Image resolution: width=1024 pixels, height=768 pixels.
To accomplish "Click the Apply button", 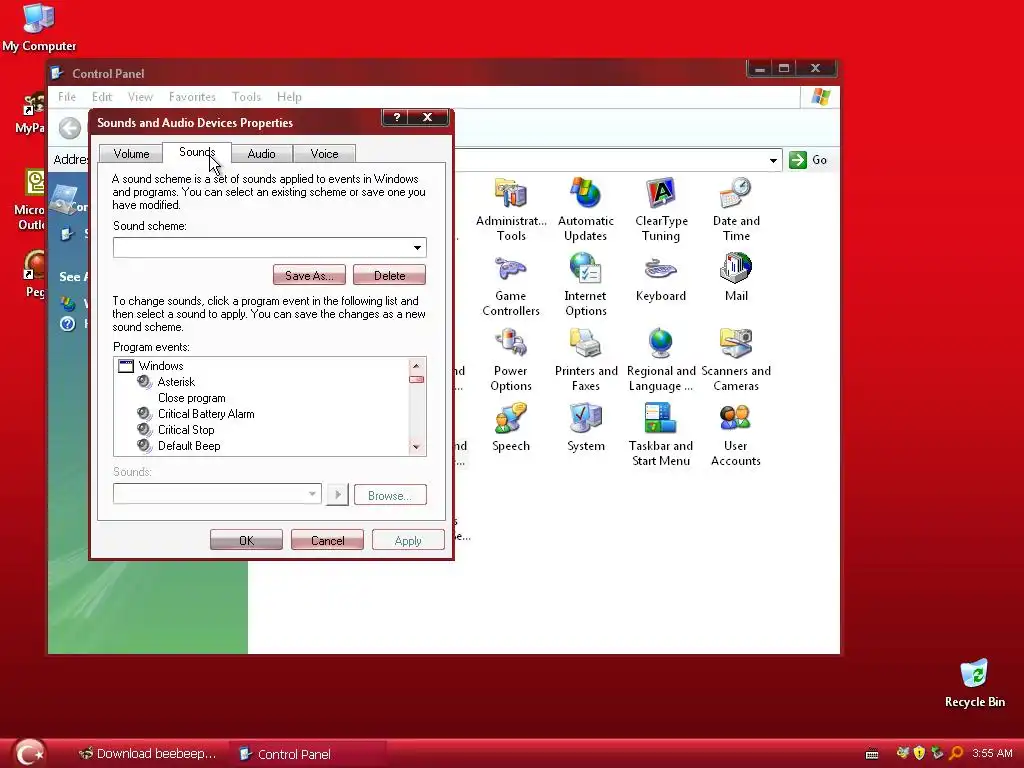I will pyautogui.click(x=408, y=540).
